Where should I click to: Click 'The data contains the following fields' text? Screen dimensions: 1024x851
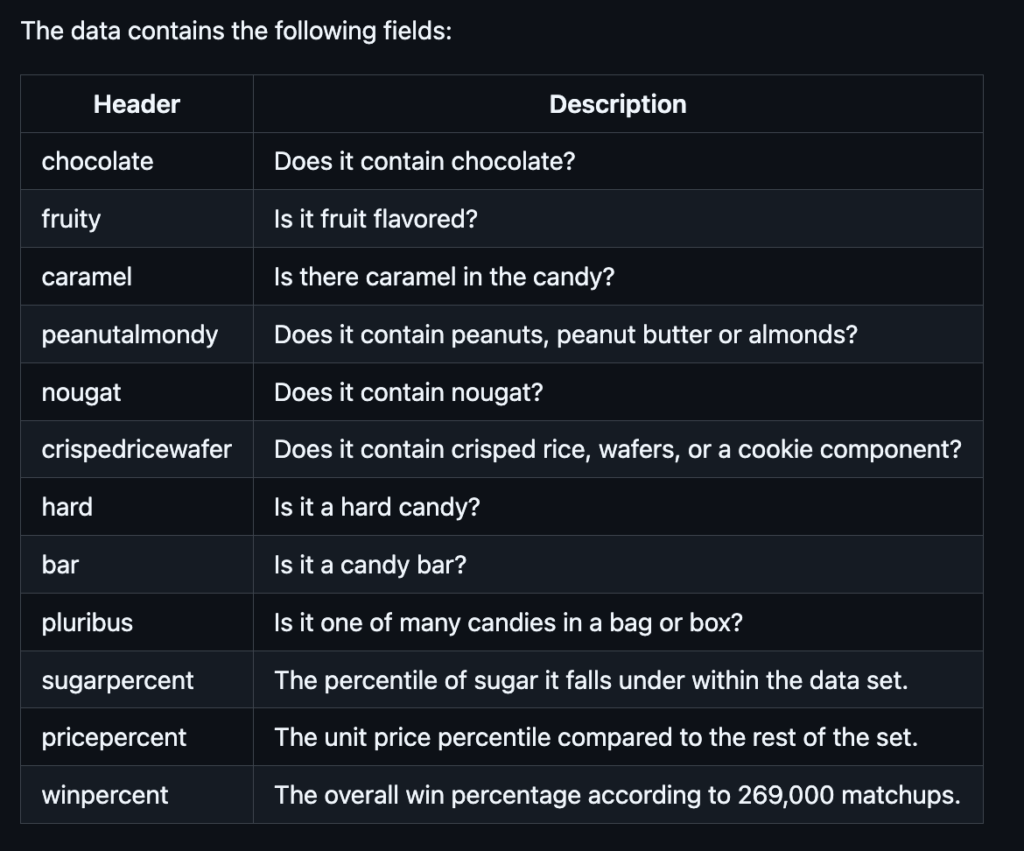click(236, 31)
